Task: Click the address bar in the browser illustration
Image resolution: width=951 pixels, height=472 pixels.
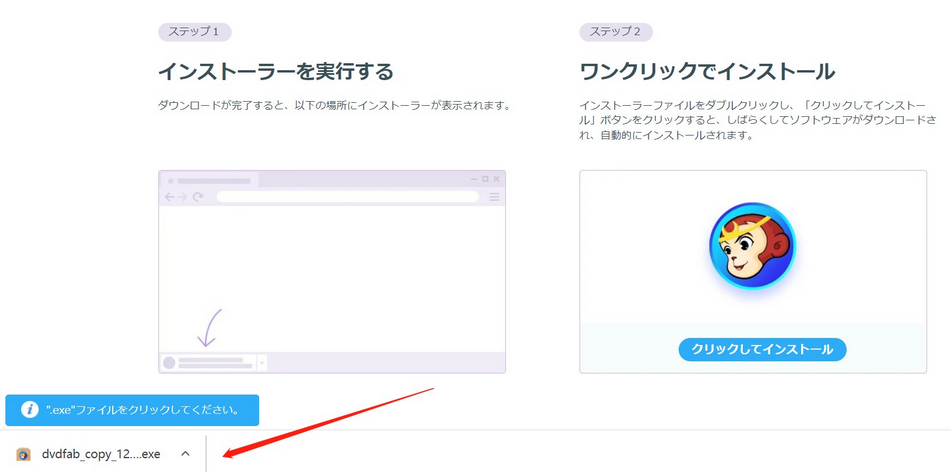Action: click(x=347, y=197)
